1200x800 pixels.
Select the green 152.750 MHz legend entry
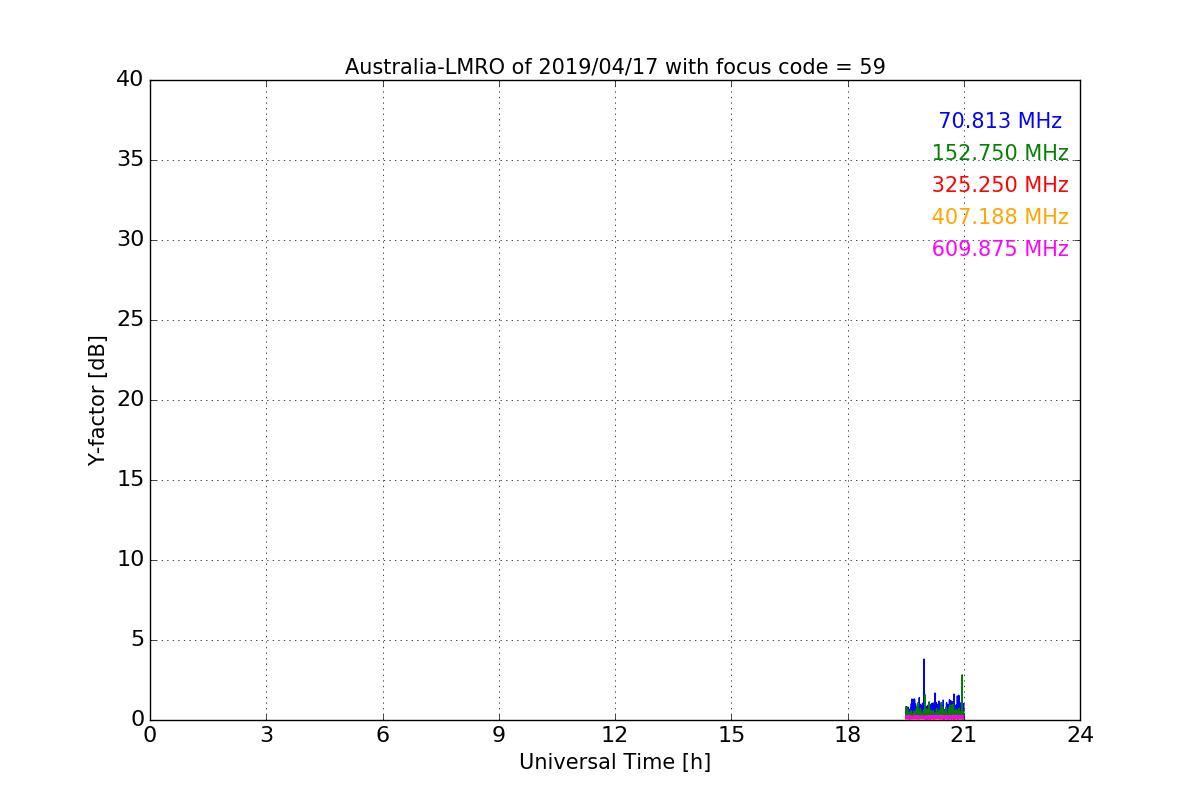tap(999, 153)
